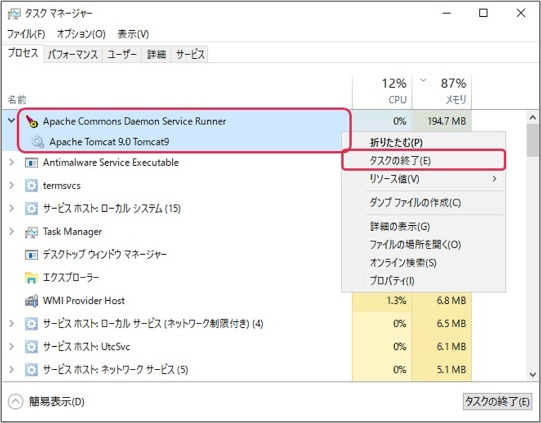Image resolution: width=541 pixels, height=423 pixels.
Task: Expand the サービス ホスト: UtcSvc row
Action: coord(11,346)
